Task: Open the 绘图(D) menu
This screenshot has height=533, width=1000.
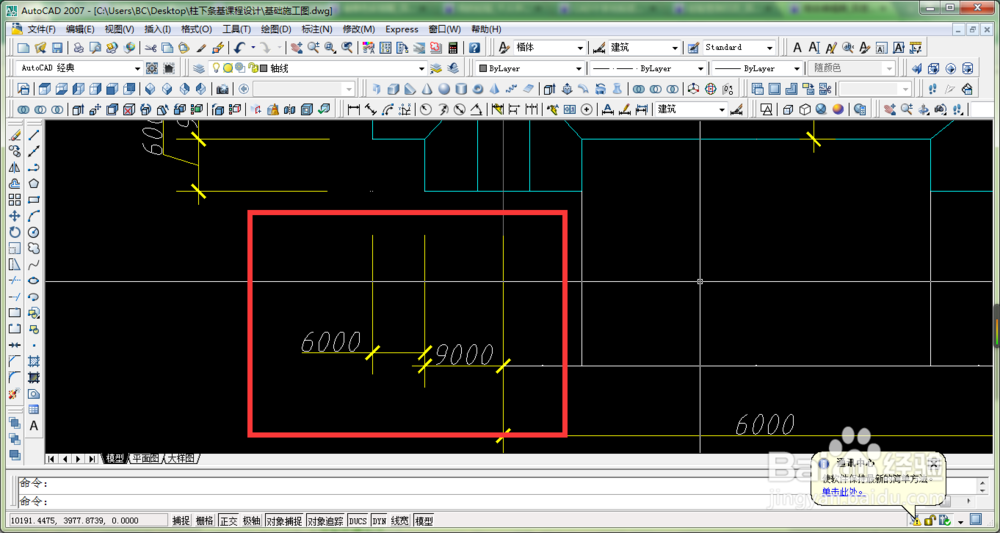Action: 276,29
